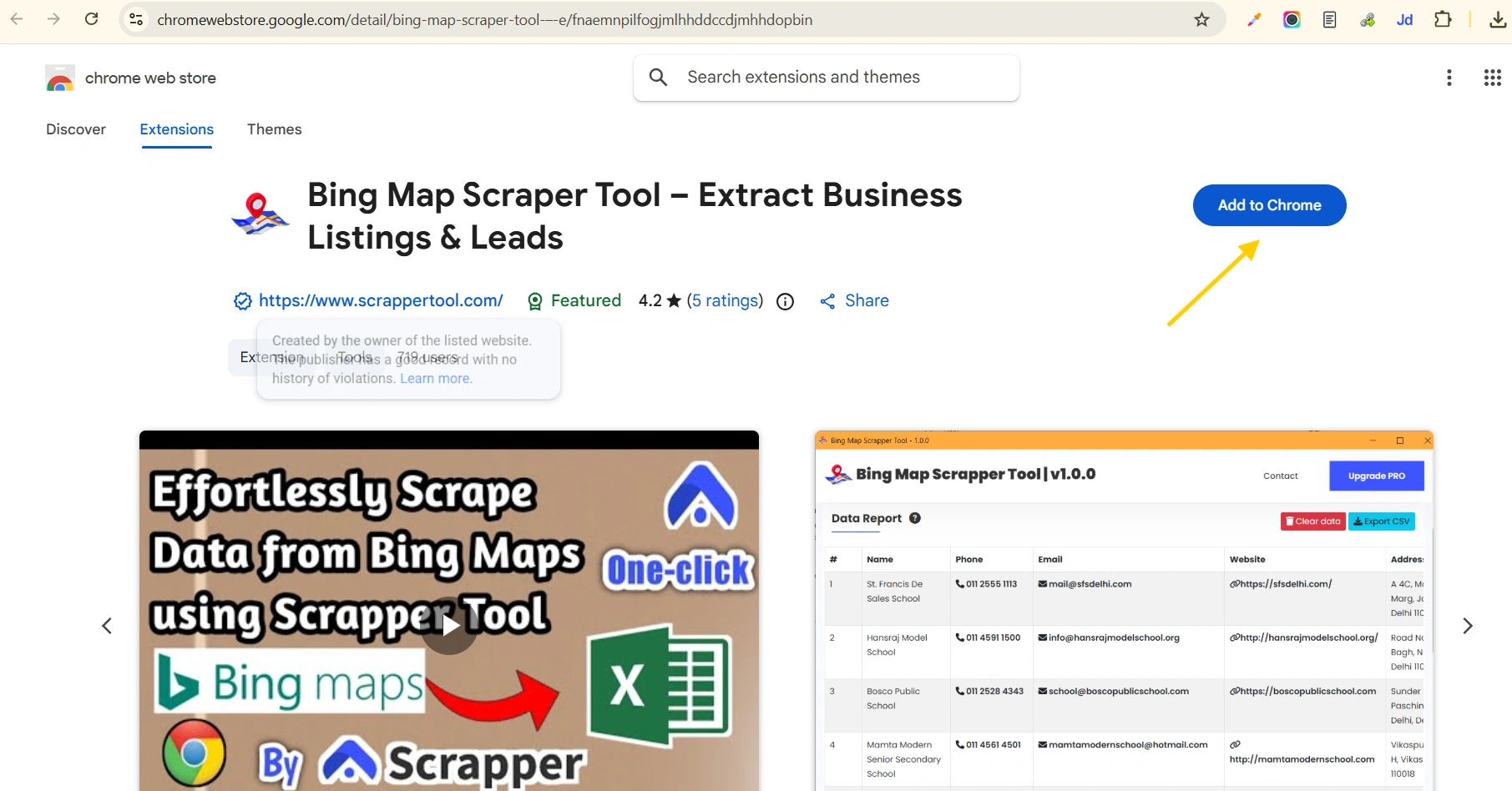This screenshot has height=791, width=1512.
Task: Open browser downloads icon
Action: click(1498, 19)
